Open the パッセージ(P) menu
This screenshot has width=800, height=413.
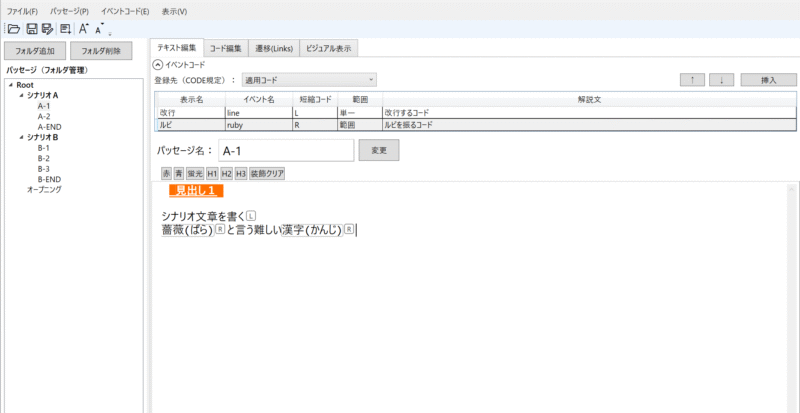pyautogui.click(x=69, y=11)
